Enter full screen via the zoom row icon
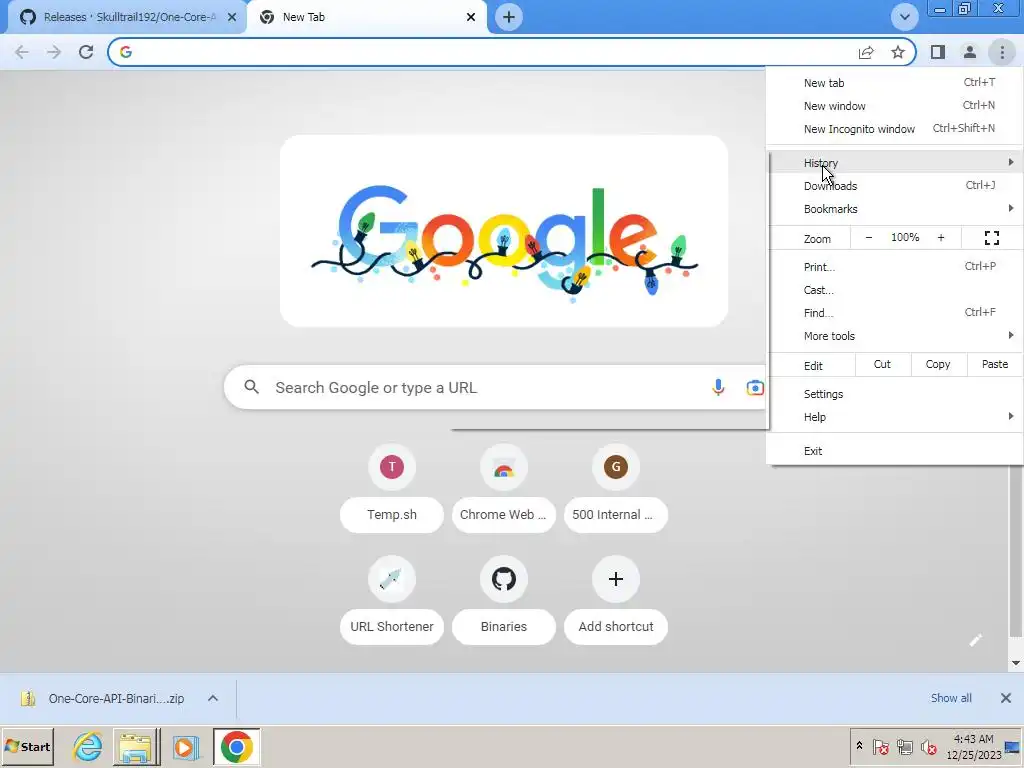The width and height of the screenshot is (1024, 768). point(991,238)
